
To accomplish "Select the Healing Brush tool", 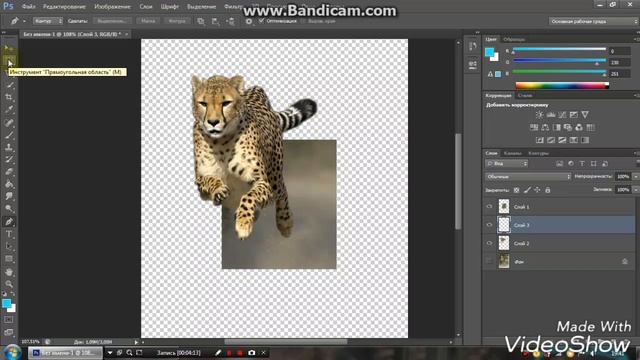I will (9, 122).
